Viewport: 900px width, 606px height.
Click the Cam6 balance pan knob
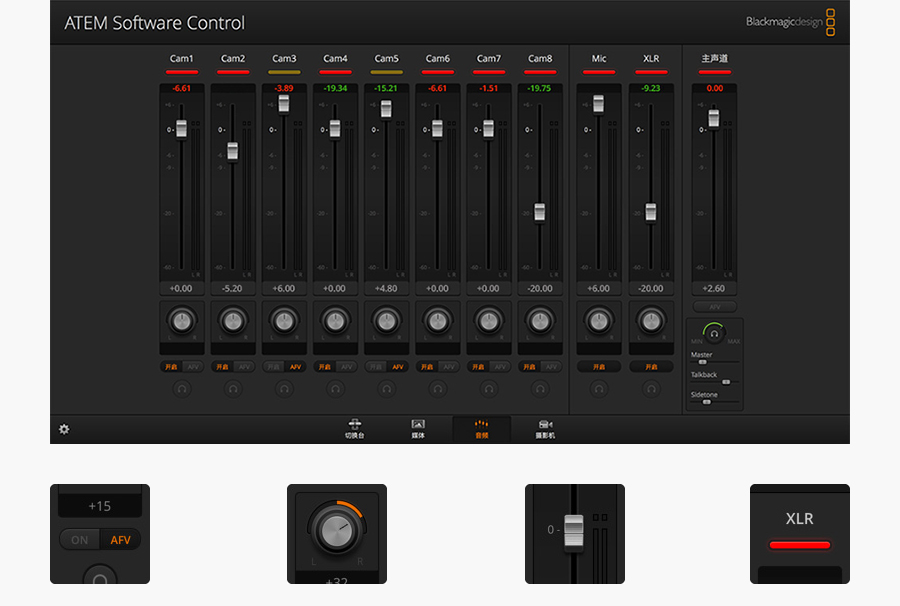click(437, 321)
